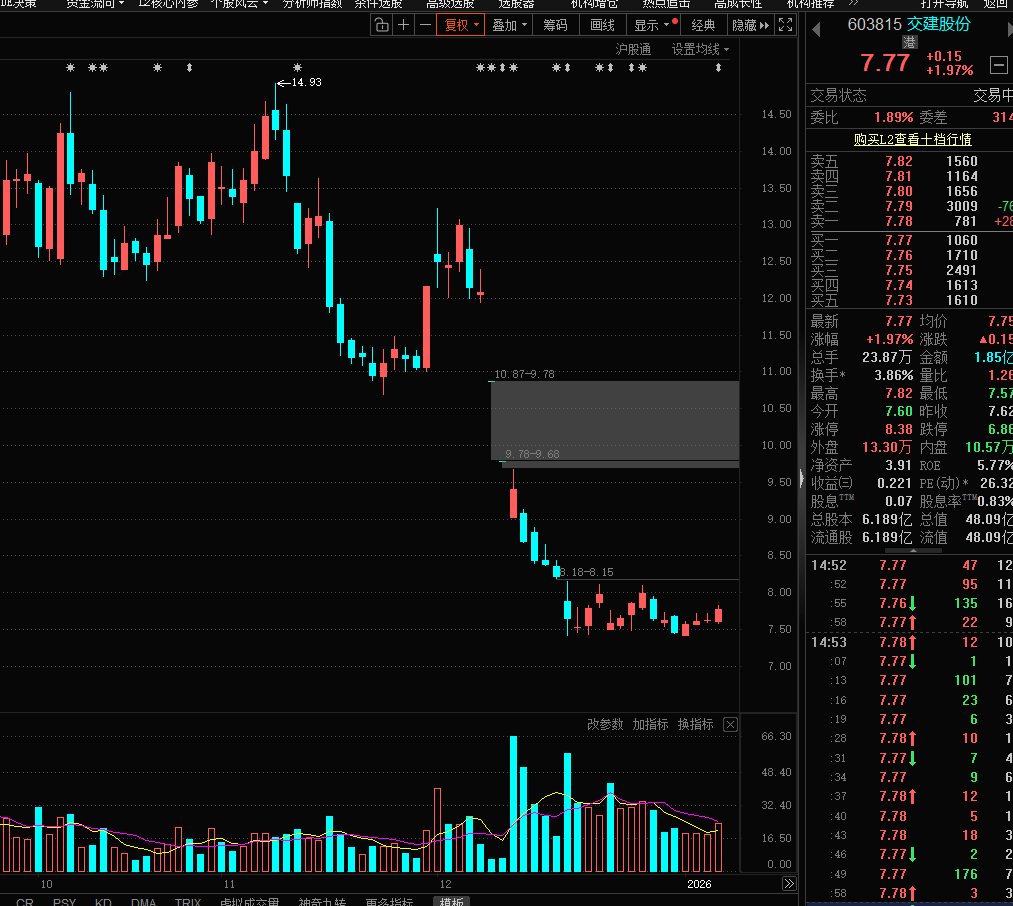1013x906 pixels.
Task: Zoom out chart with minus icon
Action: (x=426, y=25)
